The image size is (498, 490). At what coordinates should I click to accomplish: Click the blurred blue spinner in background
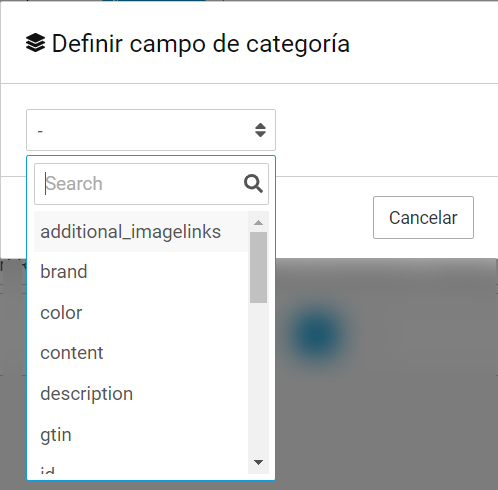coord(317,333)
